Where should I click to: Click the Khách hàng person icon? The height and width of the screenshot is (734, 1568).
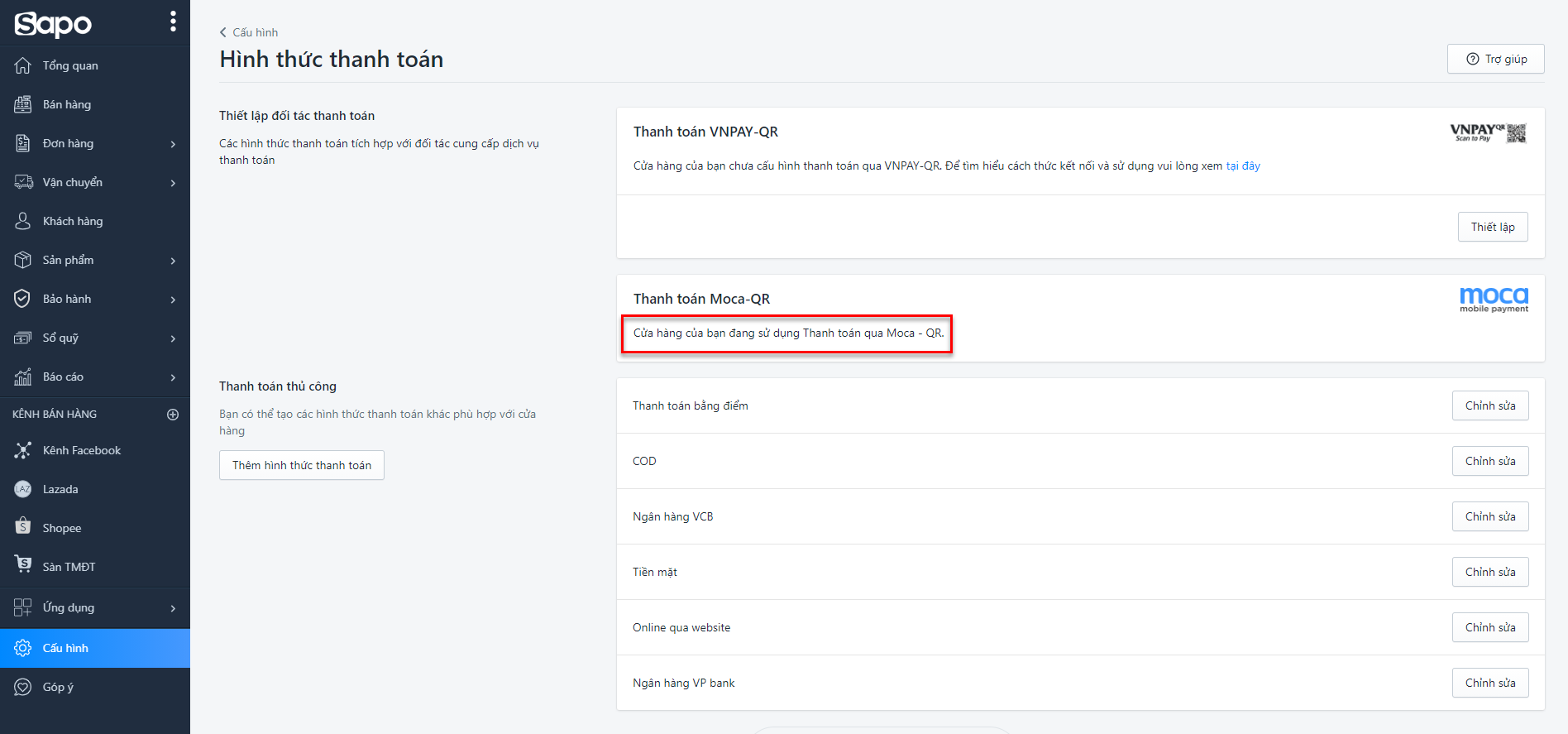point(23,221)
